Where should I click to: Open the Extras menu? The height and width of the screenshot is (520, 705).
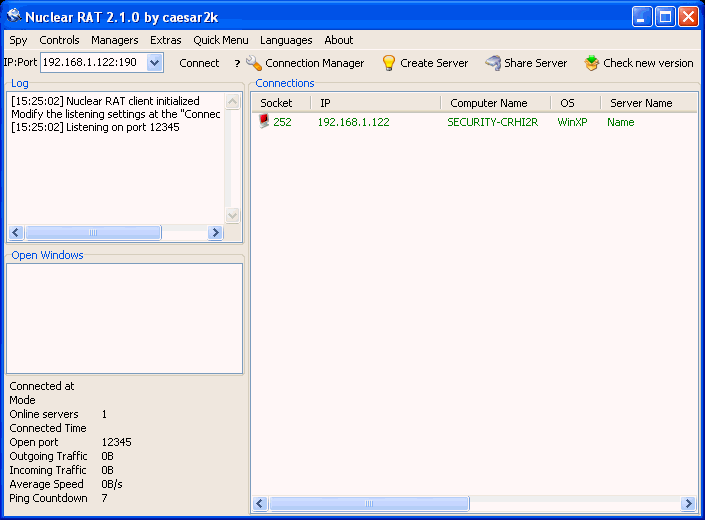166,40
